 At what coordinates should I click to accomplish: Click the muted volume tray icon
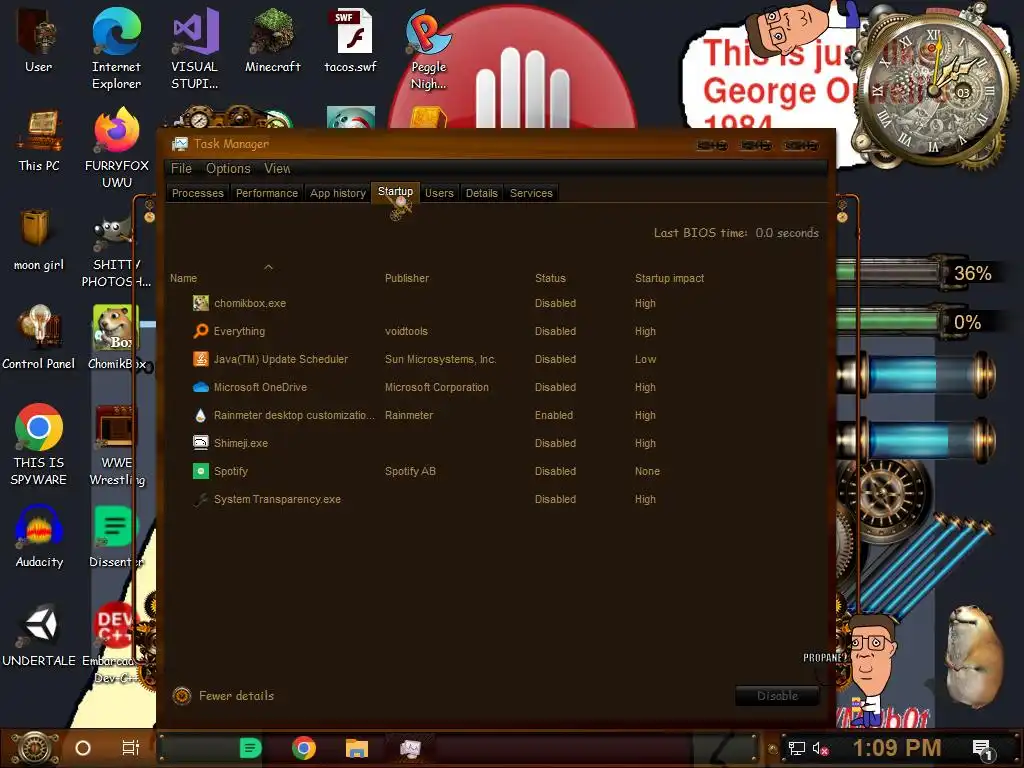(x=820, y=748)
